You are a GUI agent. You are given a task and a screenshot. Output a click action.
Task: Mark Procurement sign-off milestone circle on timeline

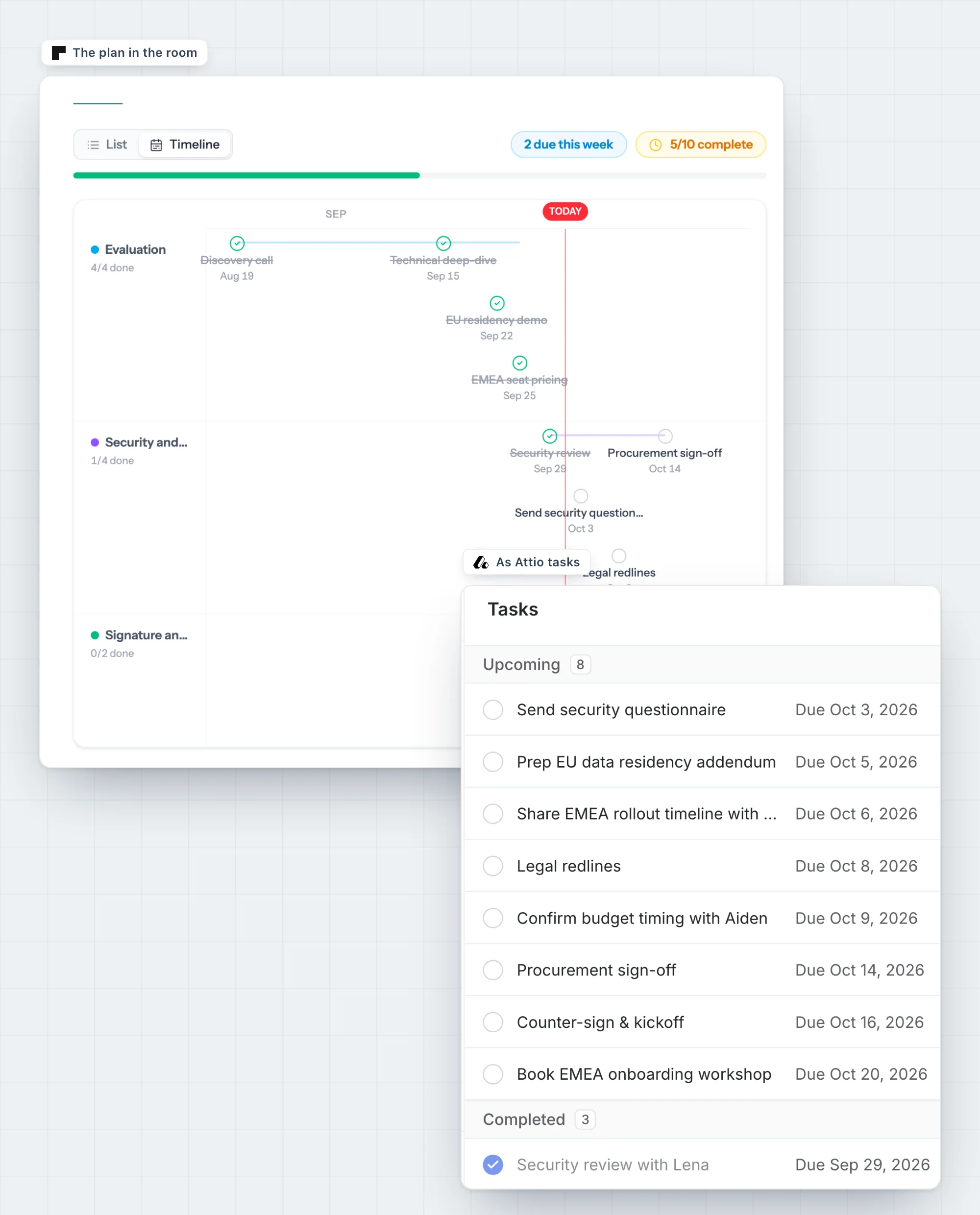(665, 436)
